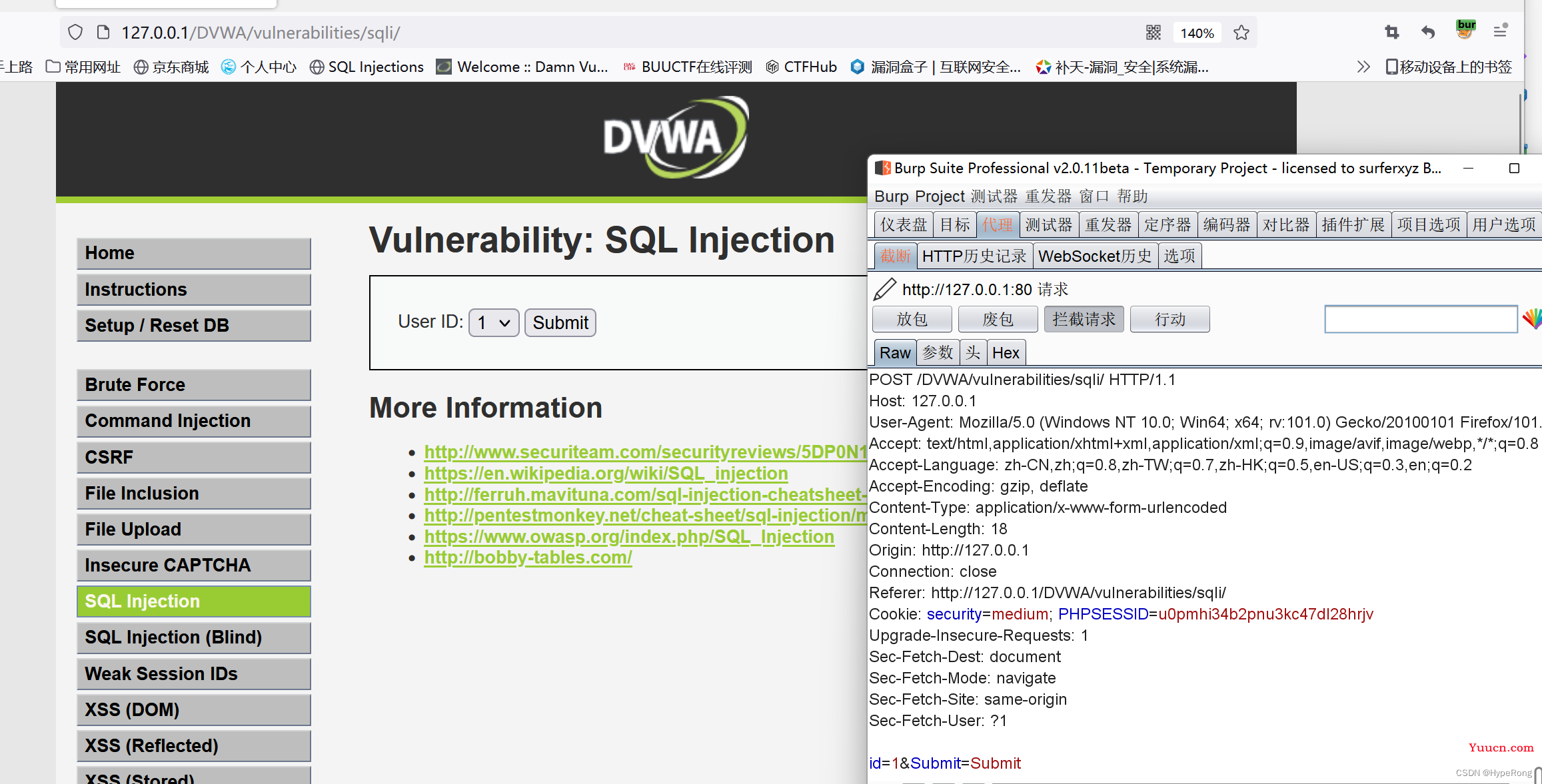Go to SQL Injection (Blind) page

(194, 637)
